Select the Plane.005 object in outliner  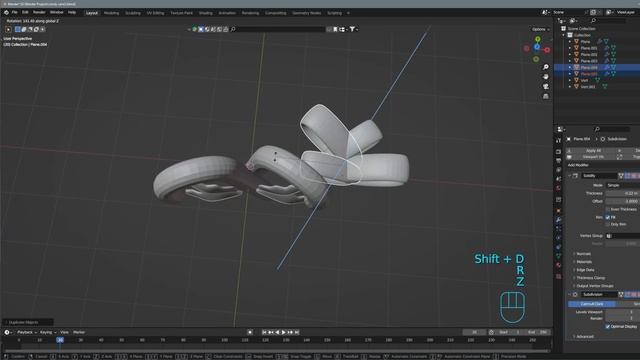pyautogui.click(x=589, y=74)
